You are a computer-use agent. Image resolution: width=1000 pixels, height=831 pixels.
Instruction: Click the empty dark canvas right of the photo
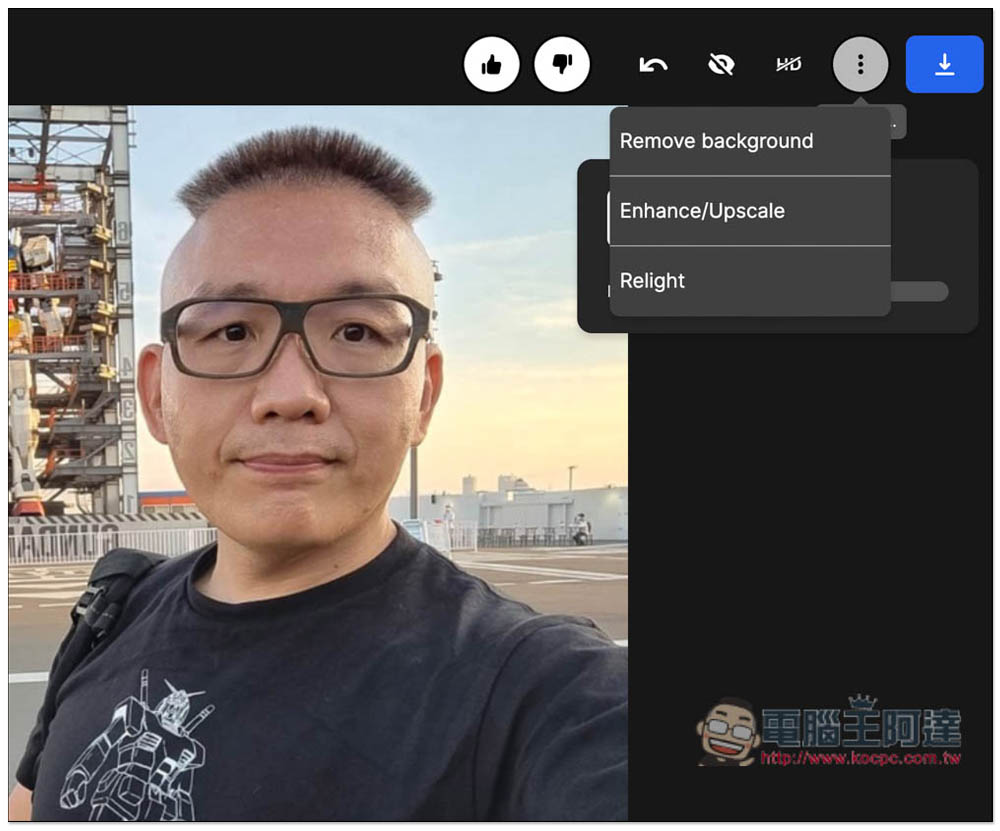800,500
